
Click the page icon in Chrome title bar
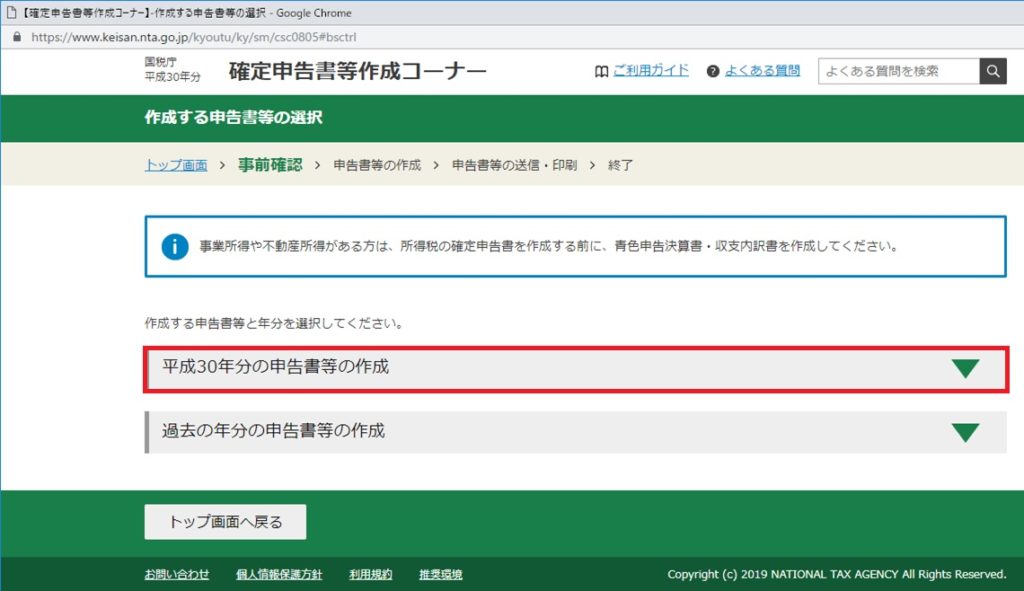(x=11, y=12)
